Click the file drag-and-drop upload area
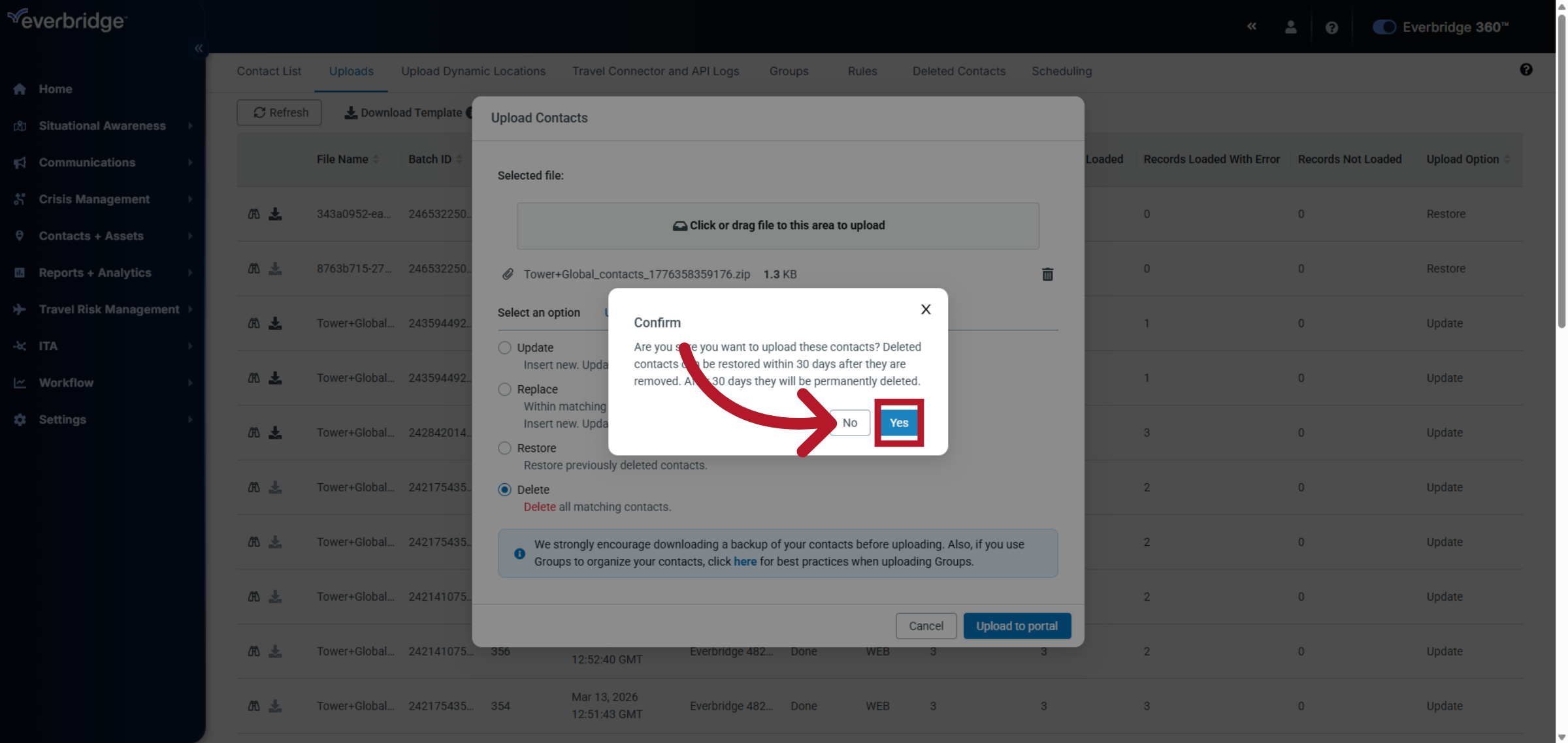 (x=777, y=225)
